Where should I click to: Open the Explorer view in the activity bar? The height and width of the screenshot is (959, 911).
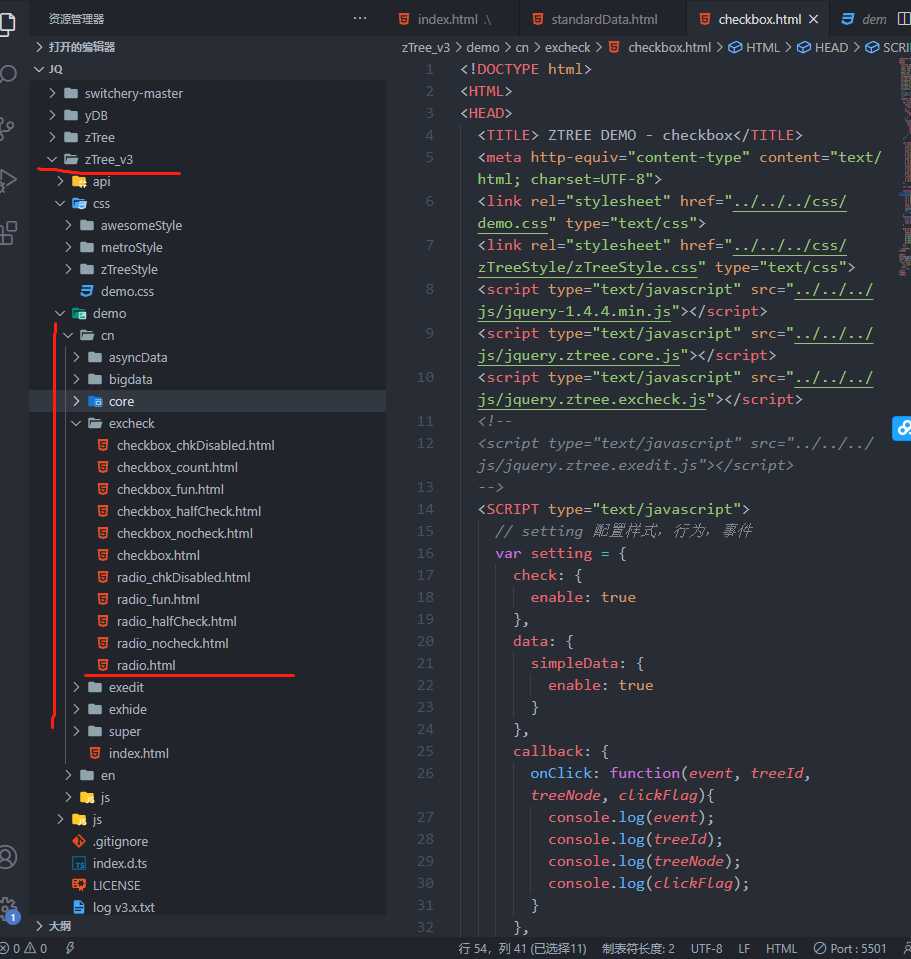point(7,23)
